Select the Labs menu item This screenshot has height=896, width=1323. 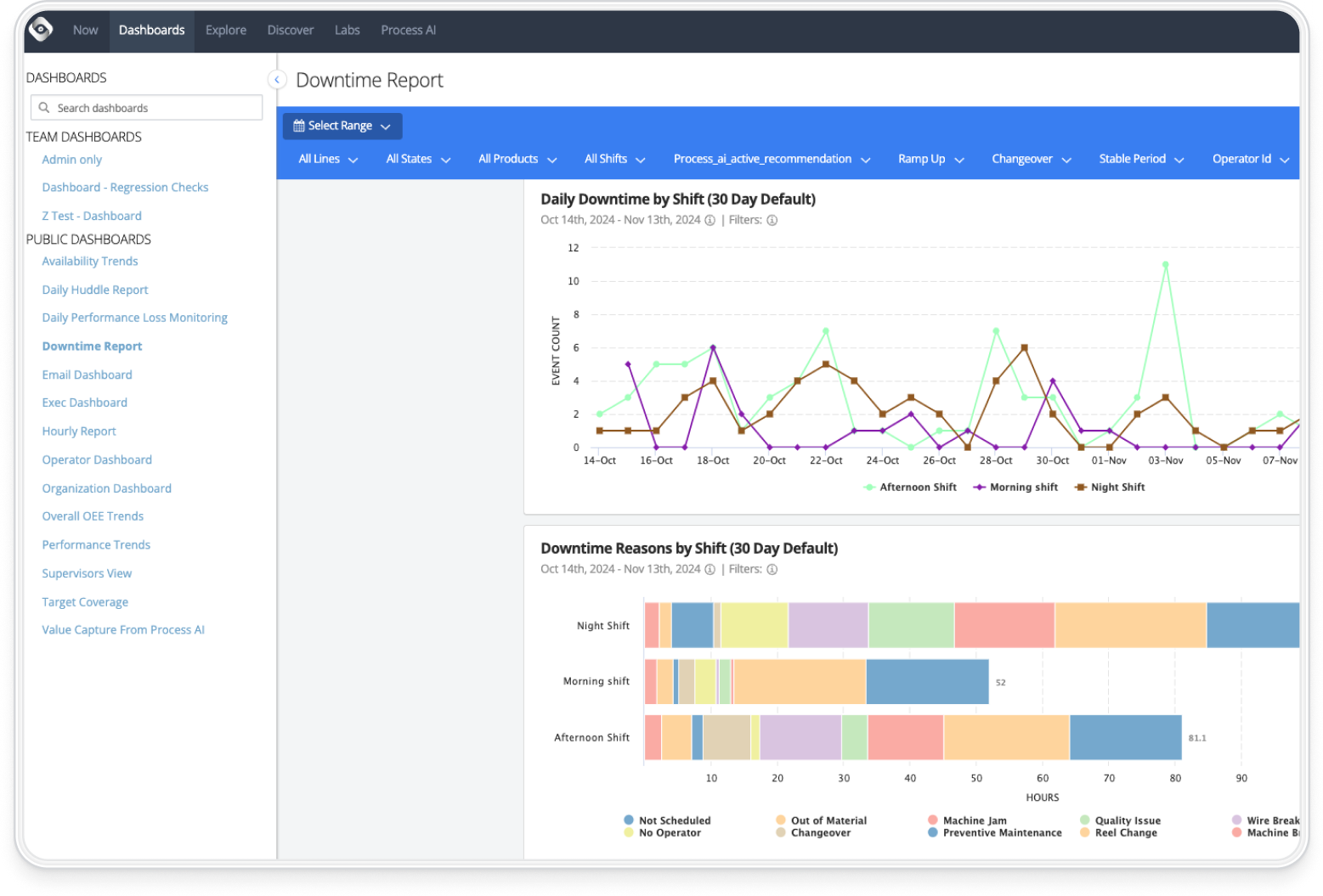347,30
